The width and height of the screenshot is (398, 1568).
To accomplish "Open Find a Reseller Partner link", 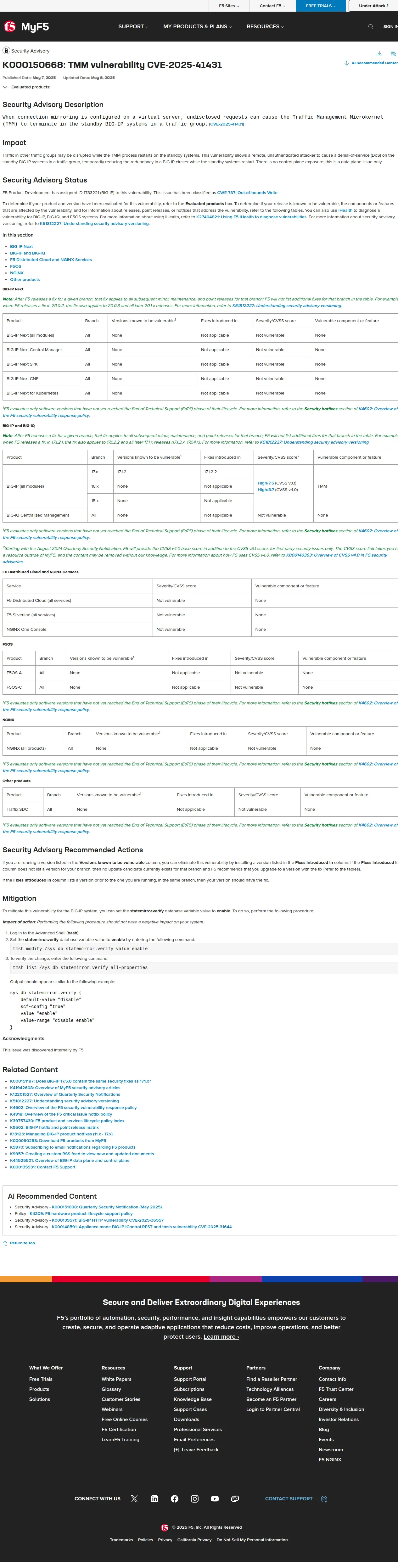I will click(272, 1379).
